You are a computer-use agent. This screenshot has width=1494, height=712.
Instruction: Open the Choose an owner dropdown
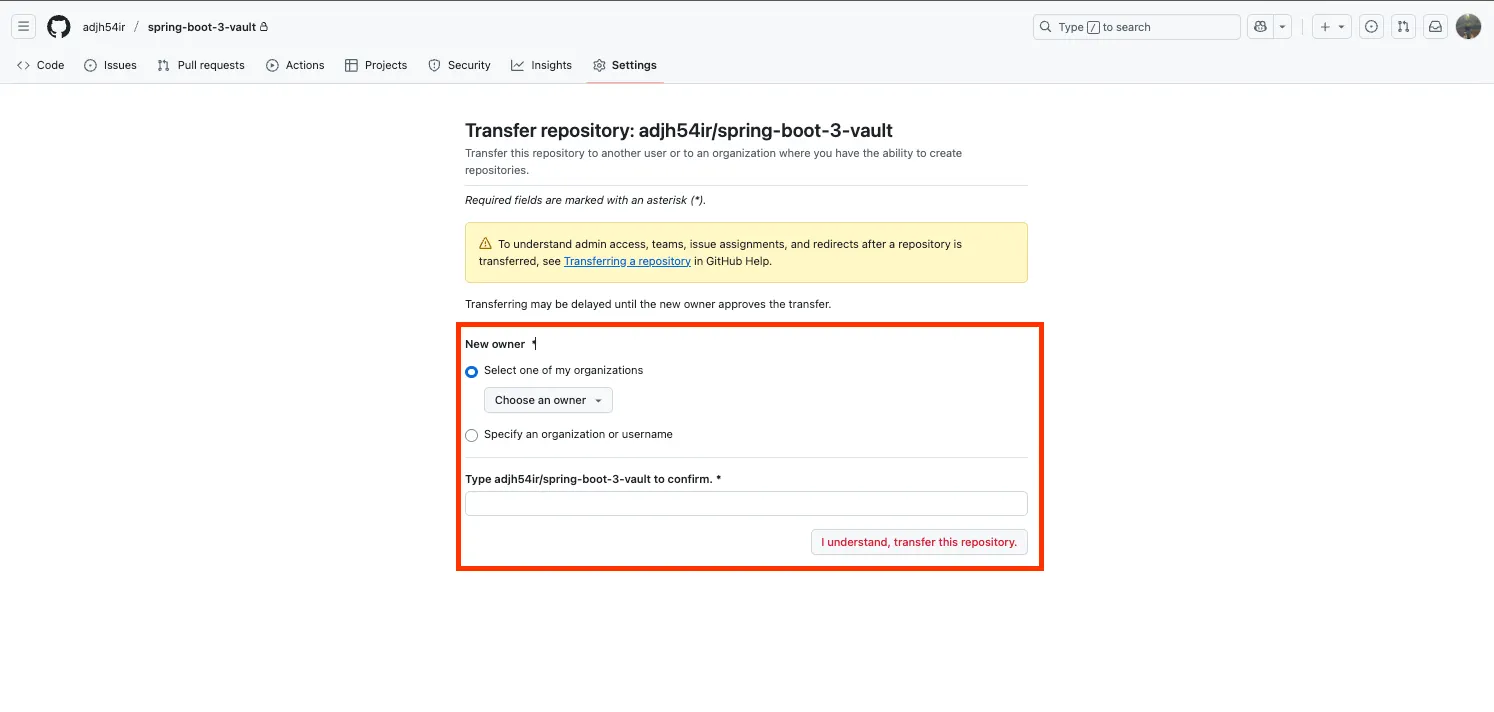(548, 400)
